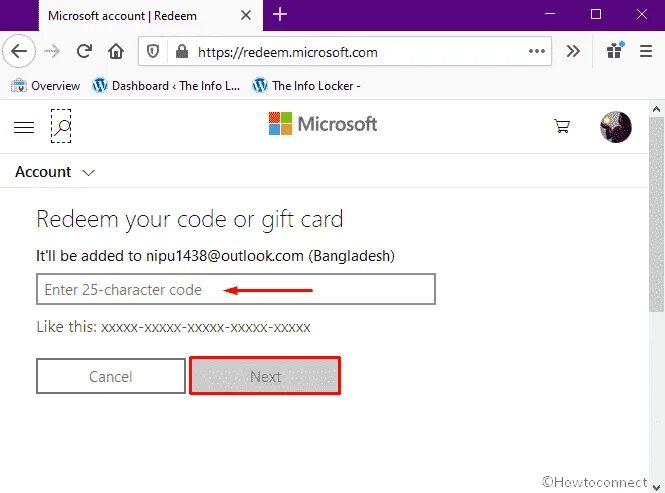
Task: View site info via the padlock icon
Action: (182, 52)
